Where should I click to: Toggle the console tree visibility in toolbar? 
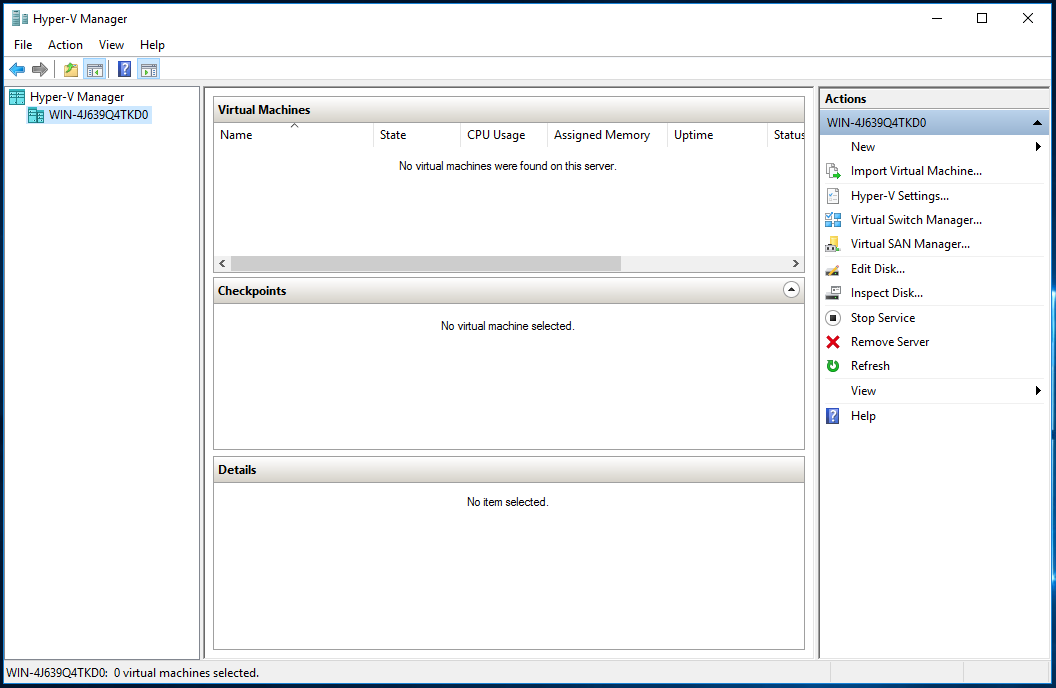click(94, 68)
